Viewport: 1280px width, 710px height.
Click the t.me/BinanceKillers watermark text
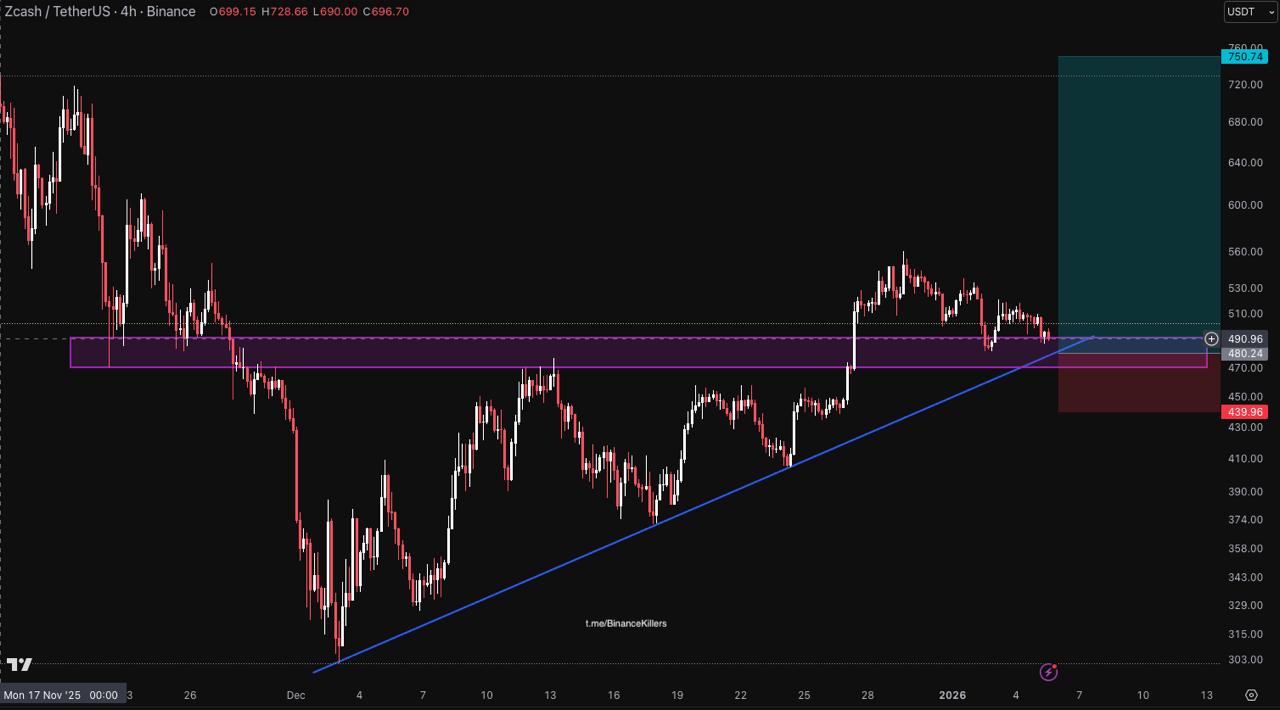(x=626, y=624)
